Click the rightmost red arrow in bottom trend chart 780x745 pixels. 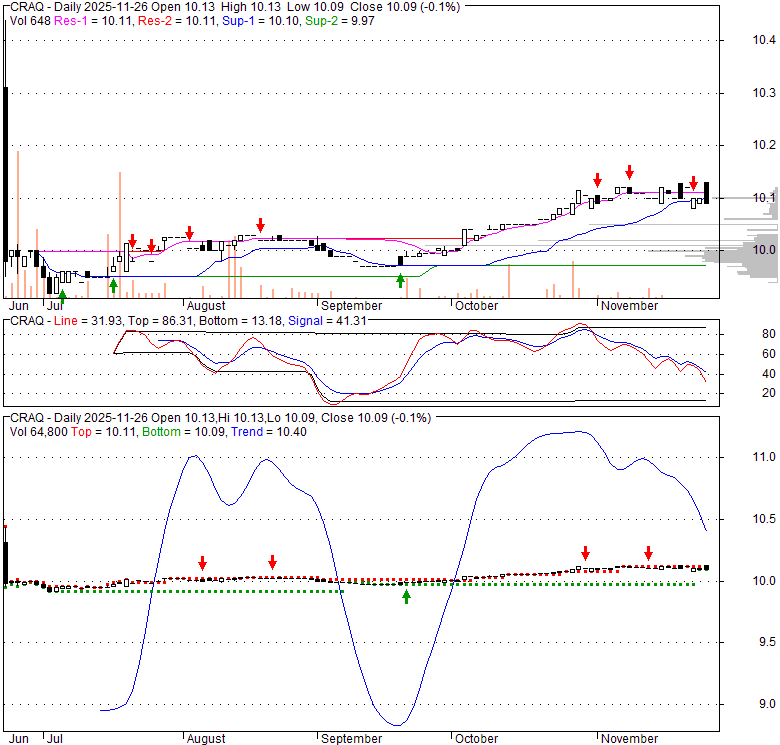coord(648,552)
